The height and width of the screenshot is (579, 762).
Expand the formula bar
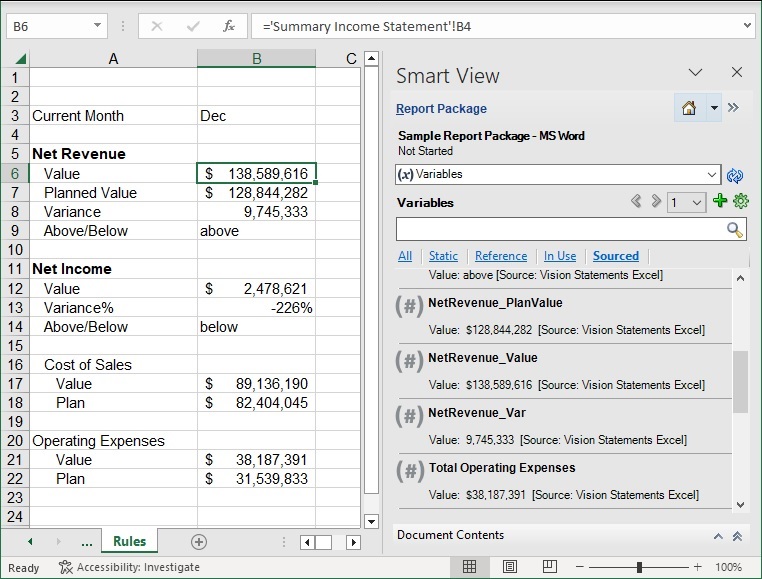click(747, 25)
